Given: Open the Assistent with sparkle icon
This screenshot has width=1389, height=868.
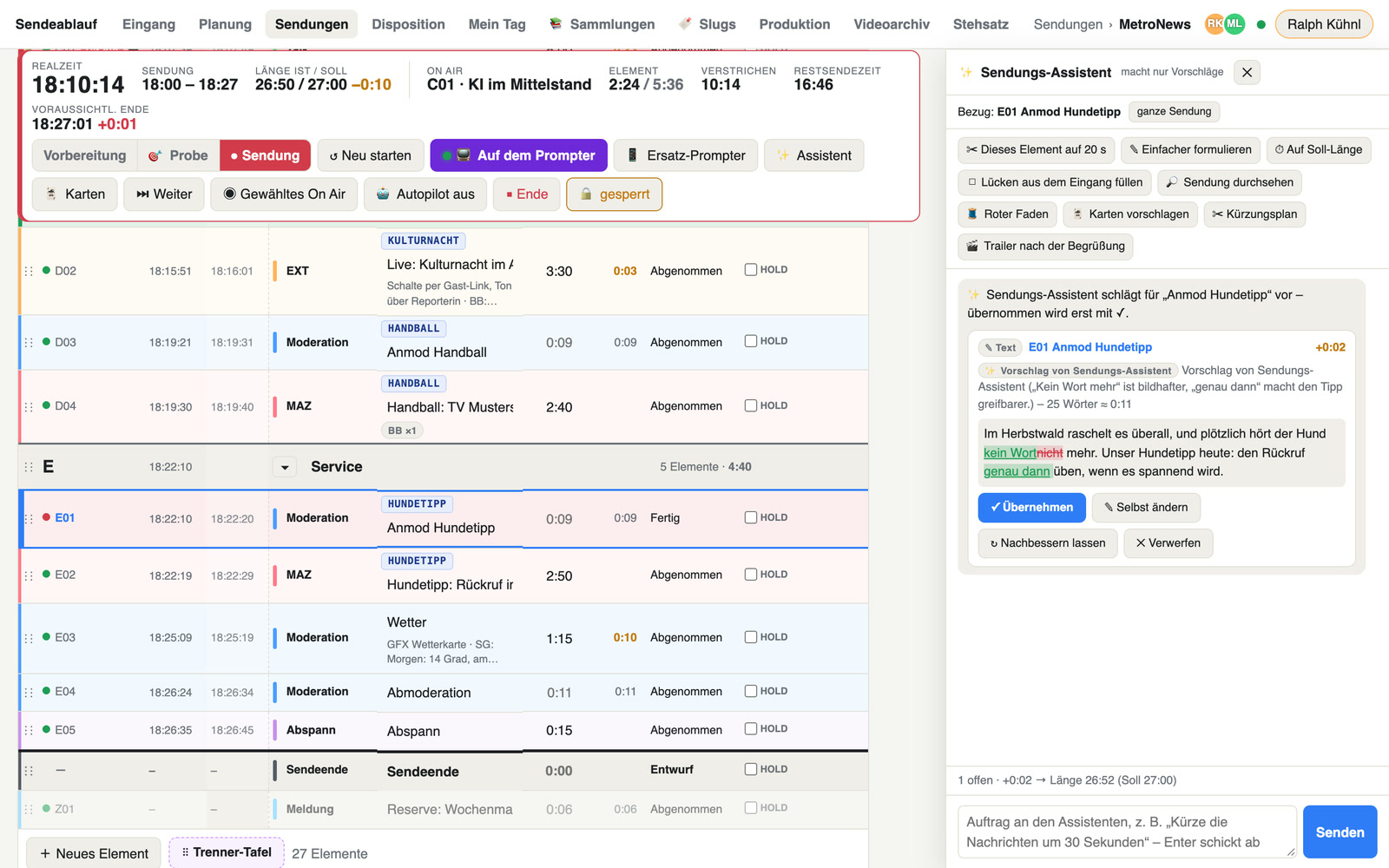Looking at the screenshot, I should click(814, 155).
